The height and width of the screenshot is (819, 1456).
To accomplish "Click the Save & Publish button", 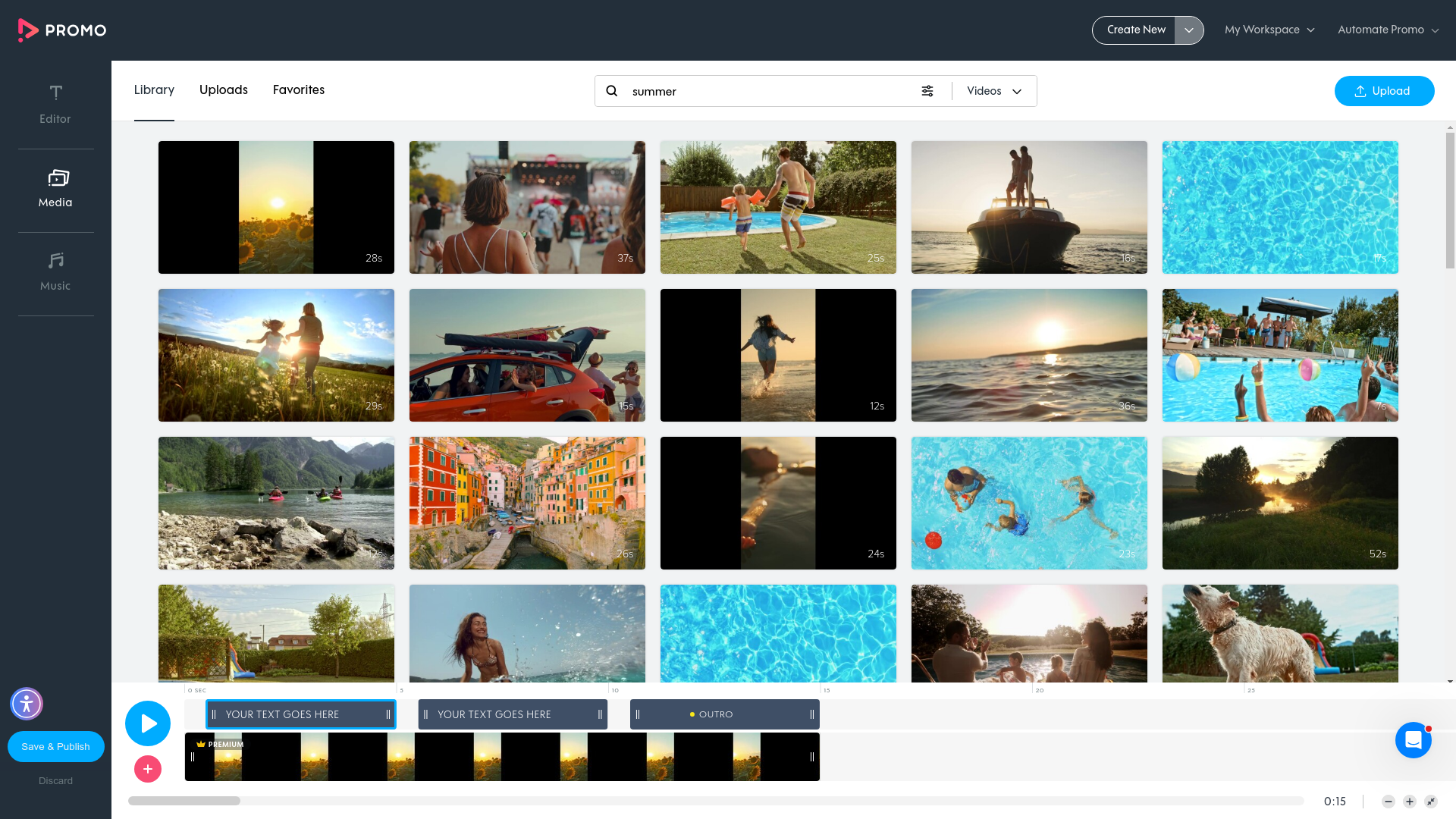I will 55,746.
